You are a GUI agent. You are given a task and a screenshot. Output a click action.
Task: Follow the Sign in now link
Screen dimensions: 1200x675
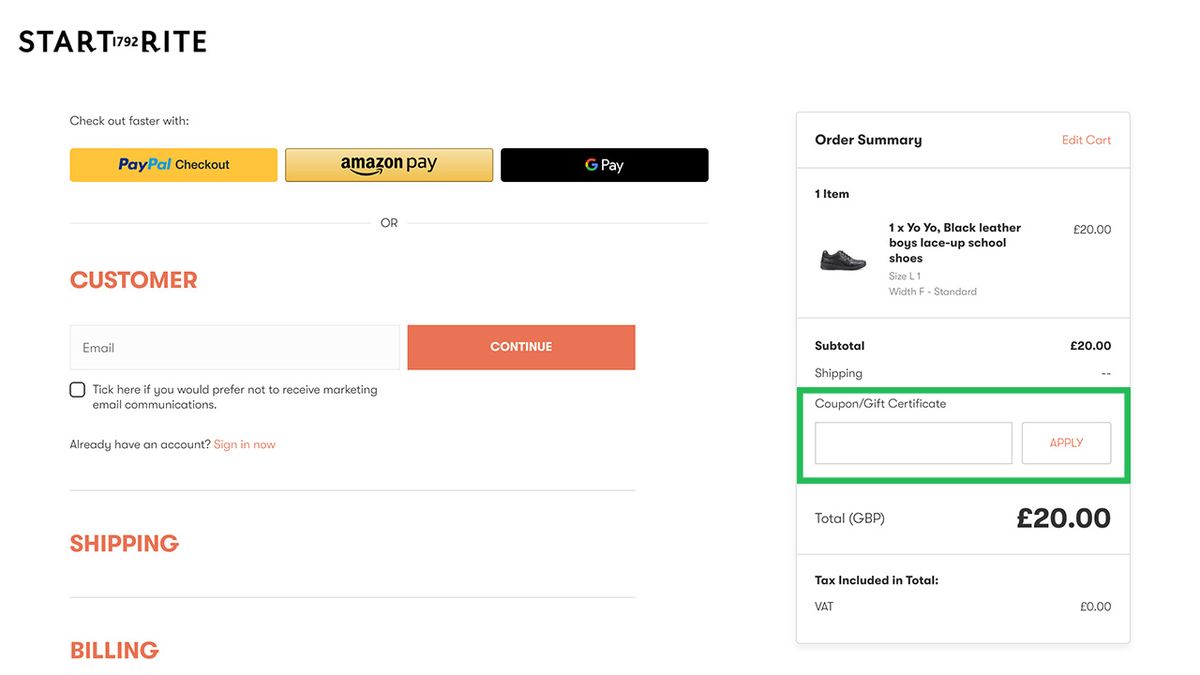244,443
